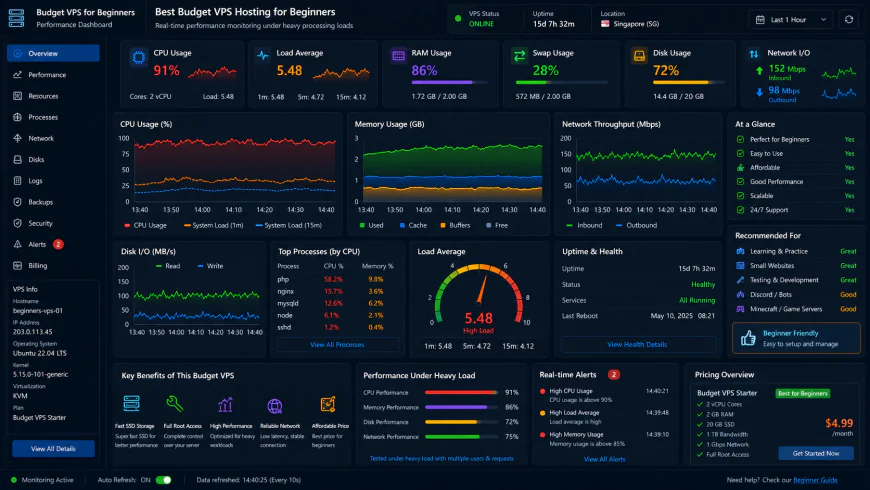
Task: Toggle the Write legend in Disk I/O chart
Action: pyautogui.click(x=210, y=266)
